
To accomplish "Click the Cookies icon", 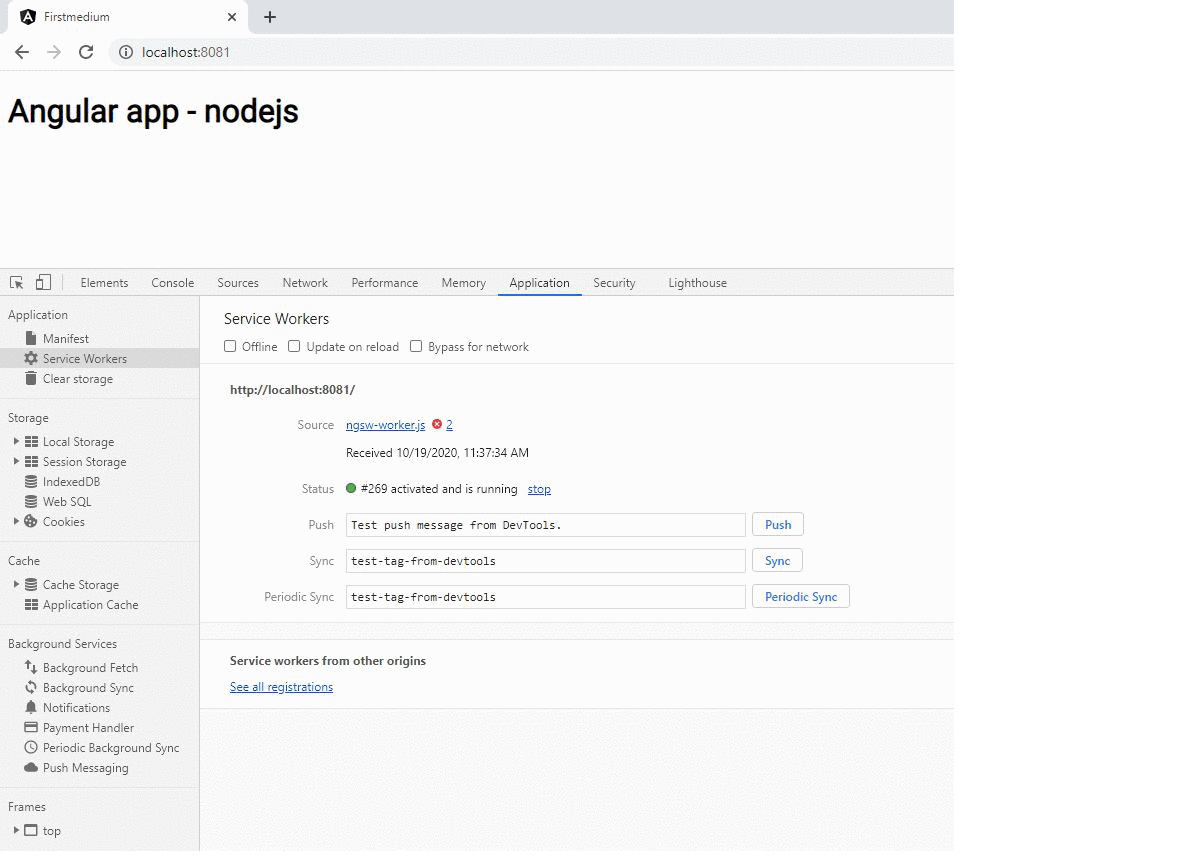I will click(31, 522).
